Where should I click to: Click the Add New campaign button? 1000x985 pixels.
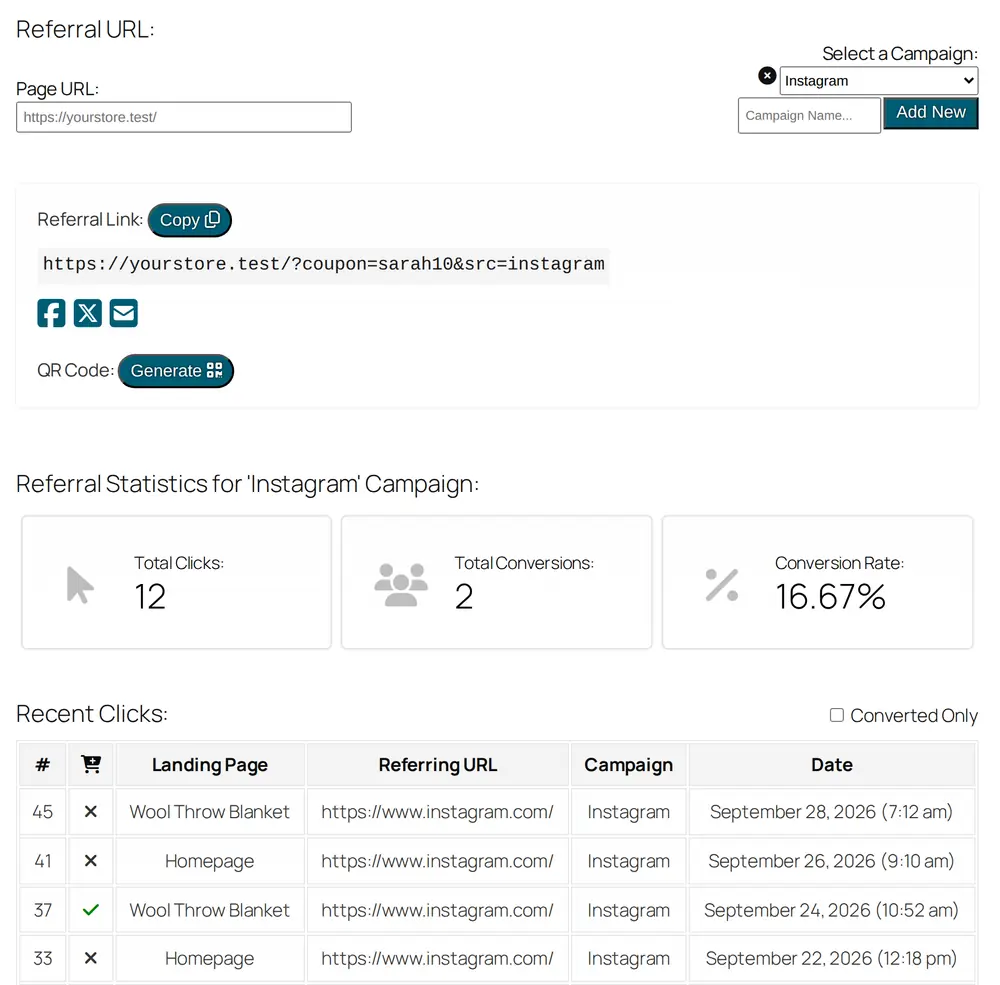pyautogui.click(x=930, y=113)
